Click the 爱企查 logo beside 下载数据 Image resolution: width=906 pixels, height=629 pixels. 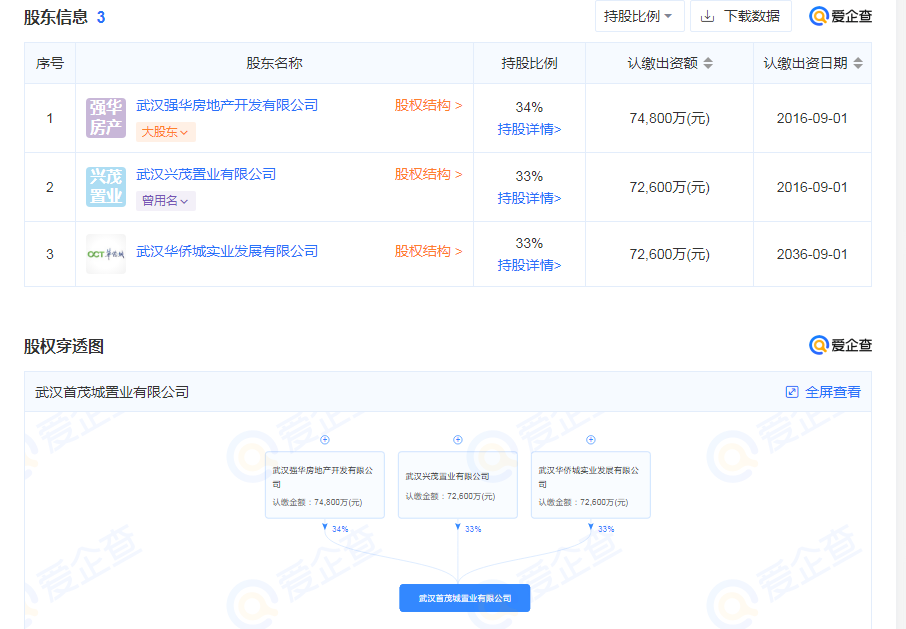click(x=840, y=16)
